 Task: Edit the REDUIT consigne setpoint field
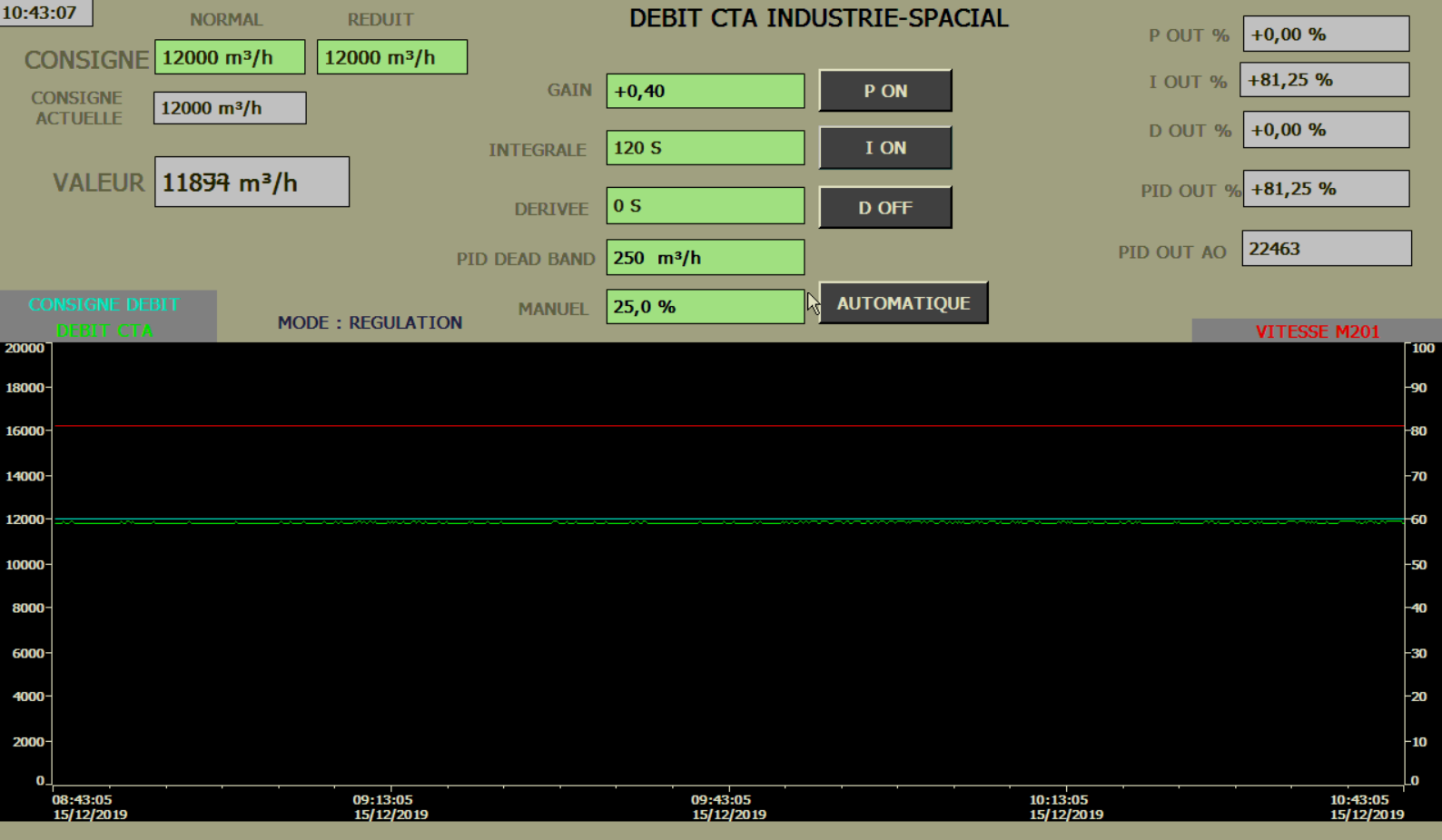[391, 57]
